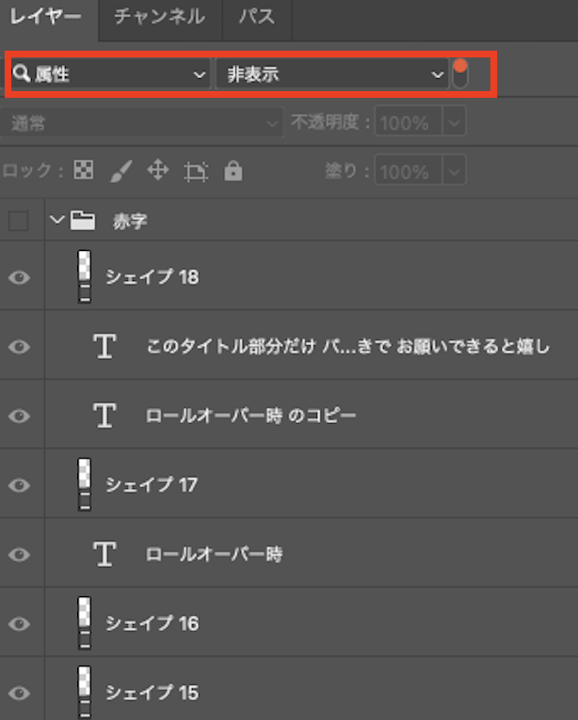Click the lock position move icon
The image size is (578, 720).
tap(158, 170)
